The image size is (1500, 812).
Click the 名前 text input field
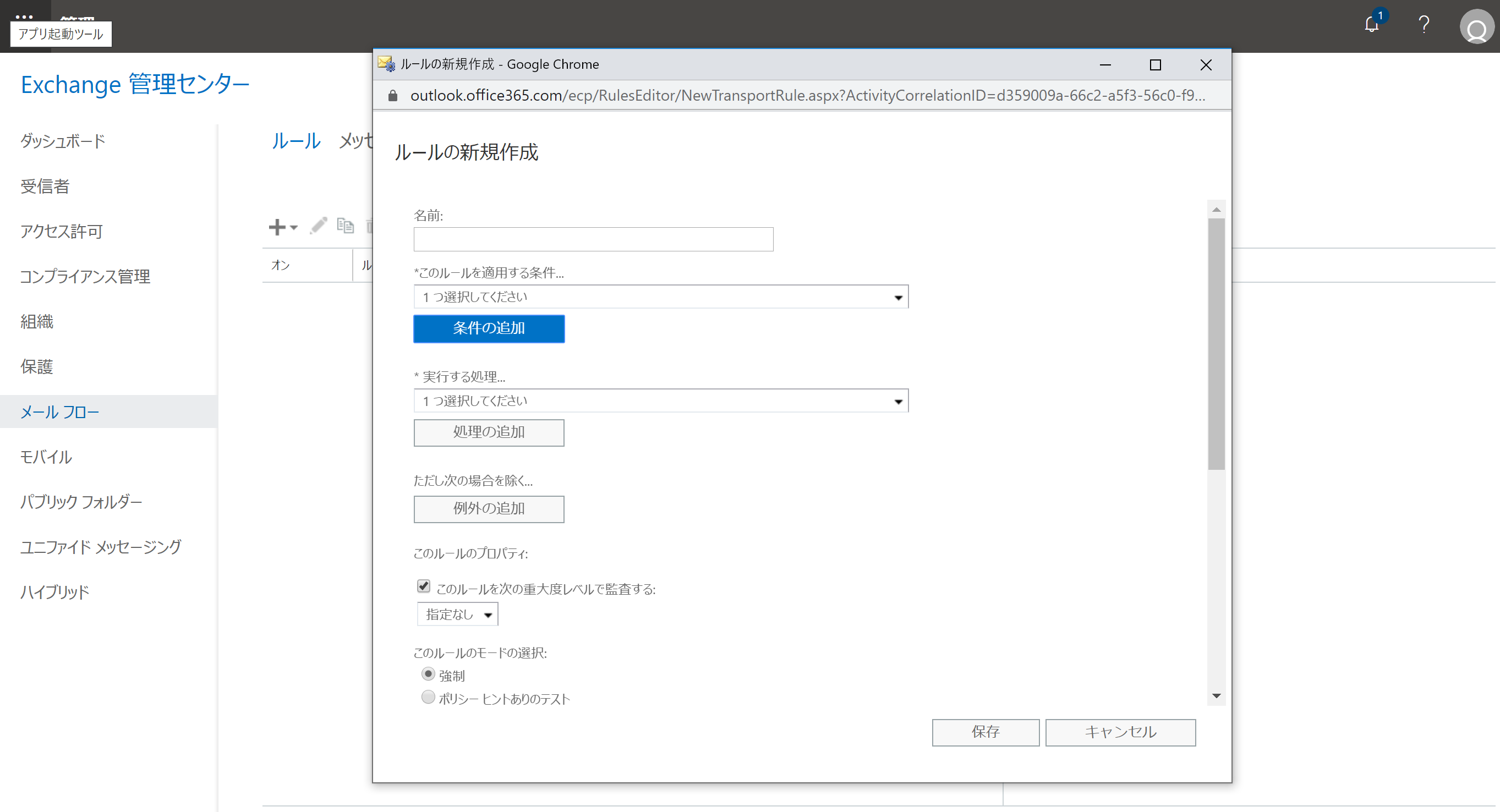pos(593,239)
